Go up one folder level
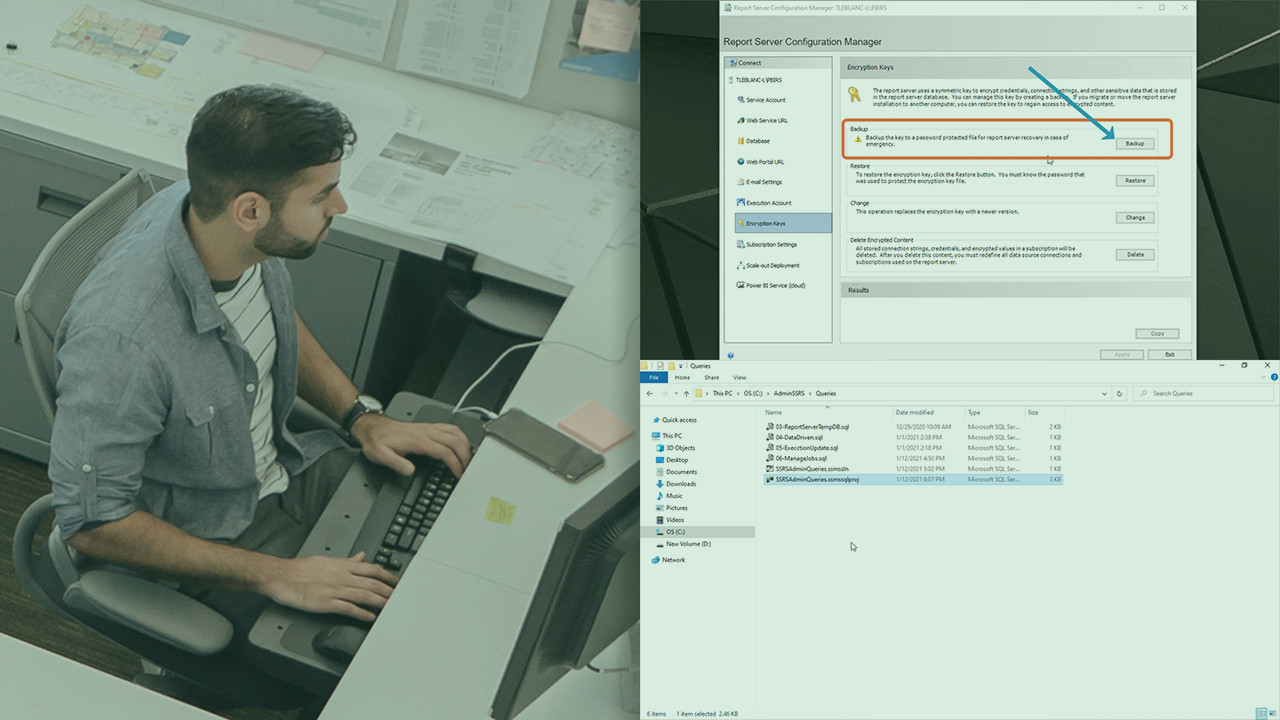The width and height of the screenshot is (1280, 720). point(686,393)
